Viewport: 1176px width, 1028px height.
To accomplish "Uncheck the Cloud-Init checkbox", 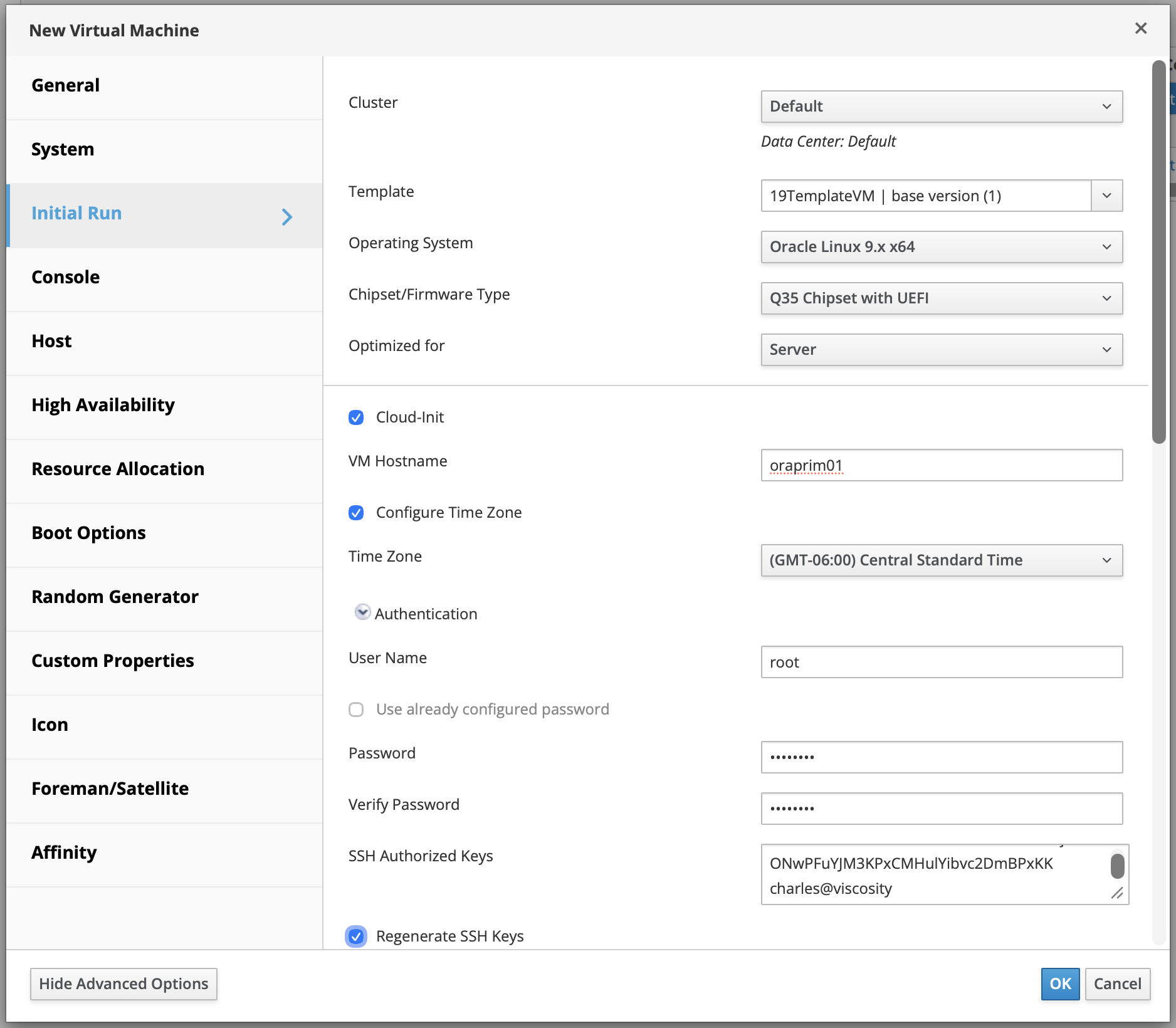I will point(356,417).
